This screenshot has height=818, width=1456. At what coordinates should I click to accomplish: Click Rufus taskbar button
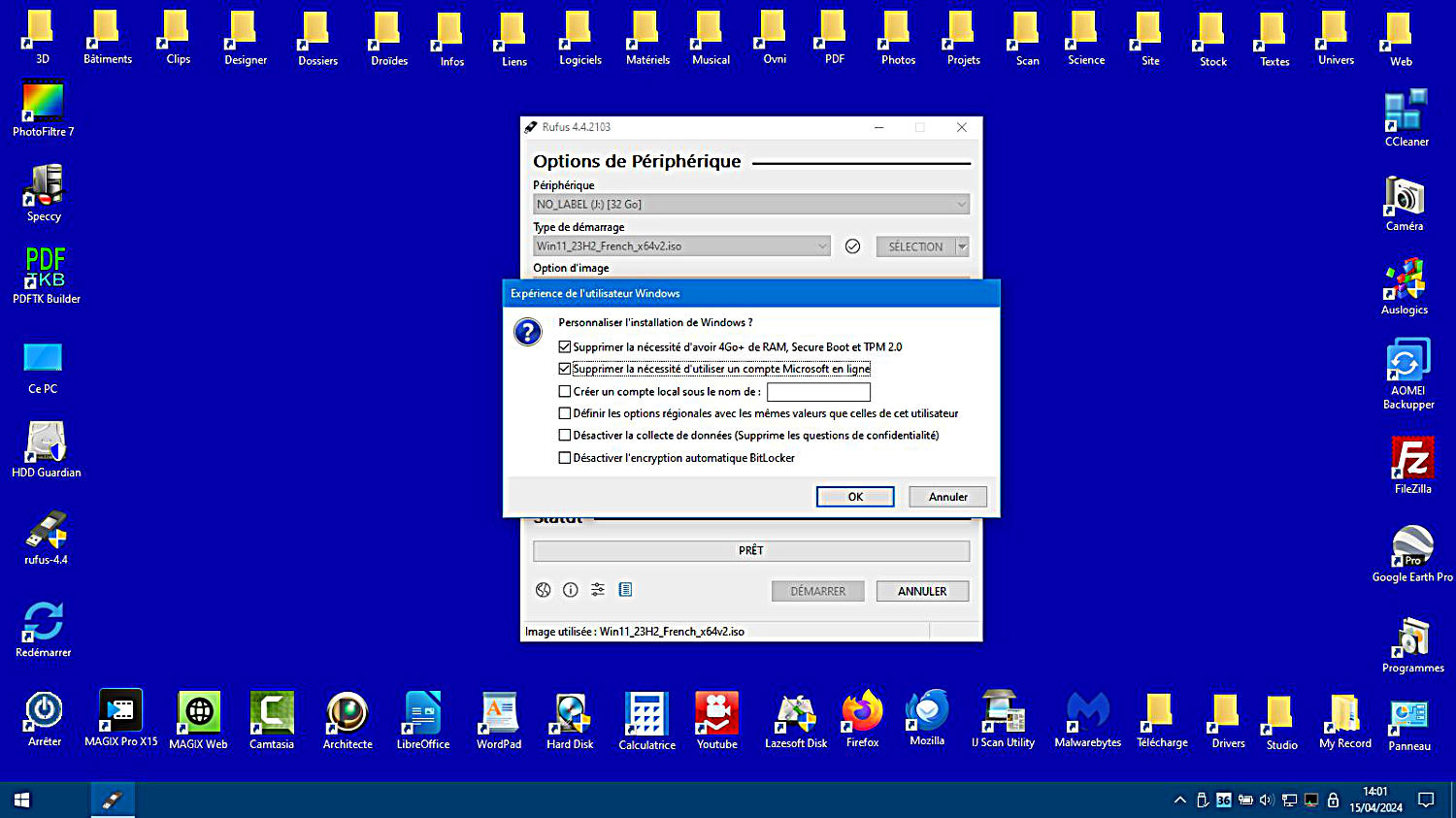(x=113, y=800)
